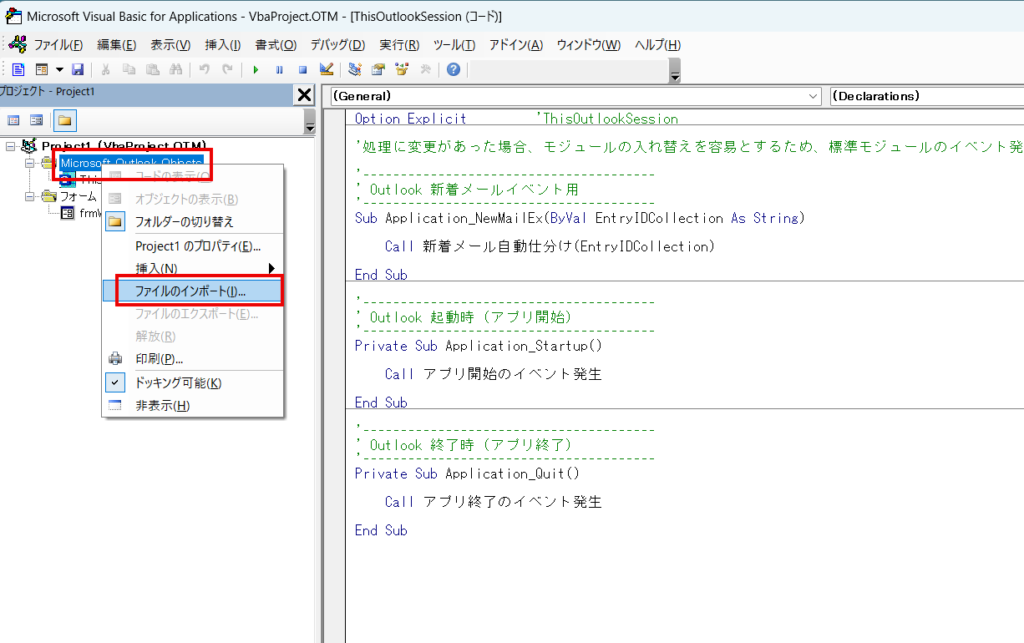Image resolution: width=1024 pixels, height=643 pixels.
Task: Collapse the Project1 tree node
Action: pyautogui.click(x=10, y=146)
